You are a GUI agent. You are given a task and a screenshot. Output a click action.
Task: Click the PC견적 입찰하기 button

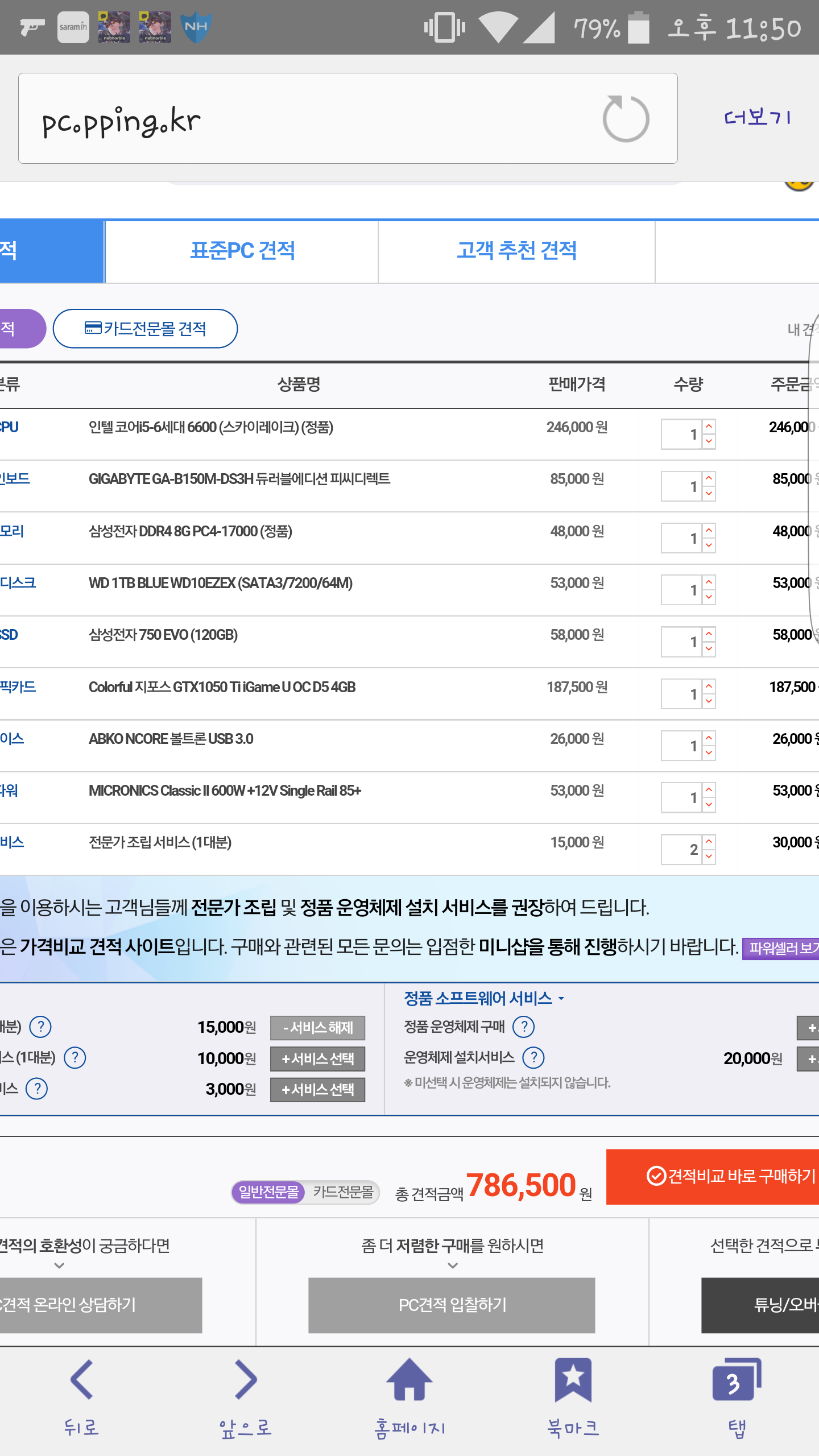click(452, 1305)
